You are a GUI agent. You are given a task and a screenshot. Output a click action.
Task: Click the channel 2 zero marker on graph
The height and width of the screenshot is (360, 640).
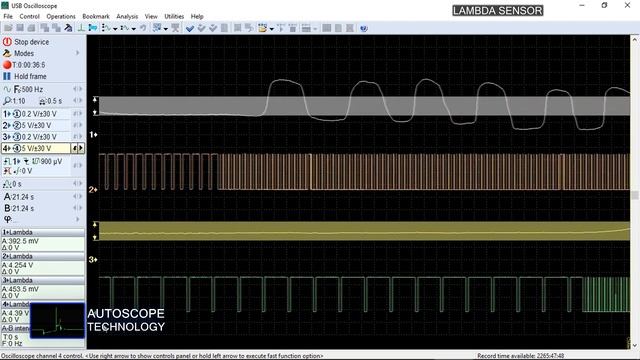pyautogui.click(x=93, y=189)
